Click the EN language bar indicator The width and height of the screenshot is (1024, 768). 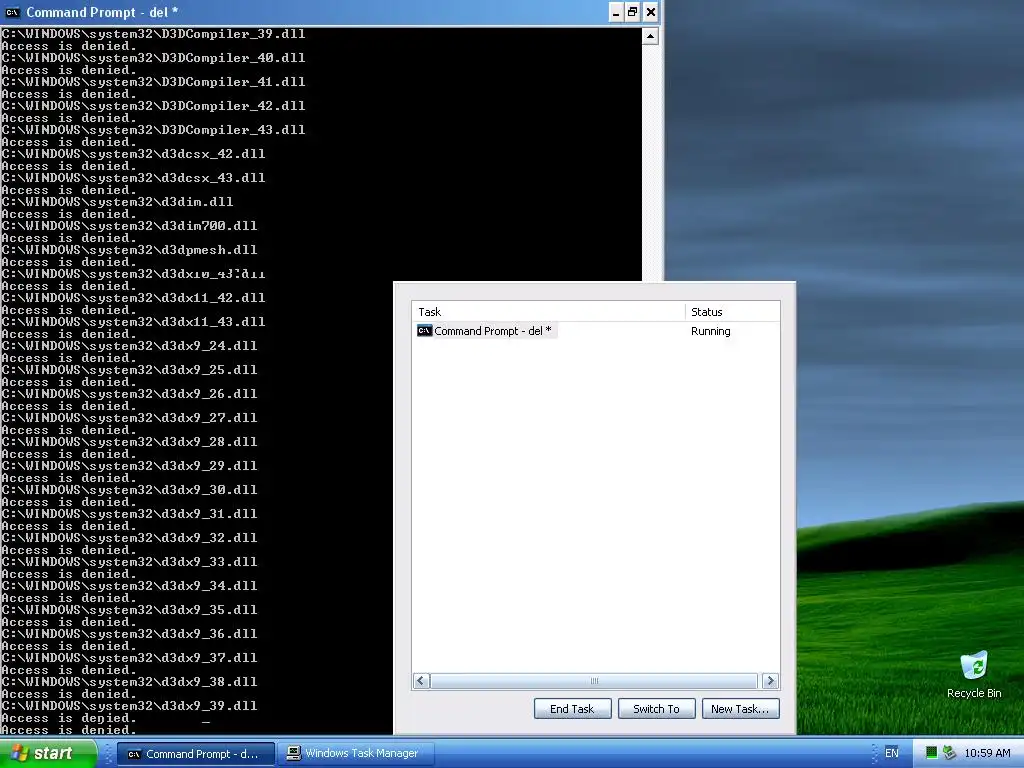(x=891, y=753)
